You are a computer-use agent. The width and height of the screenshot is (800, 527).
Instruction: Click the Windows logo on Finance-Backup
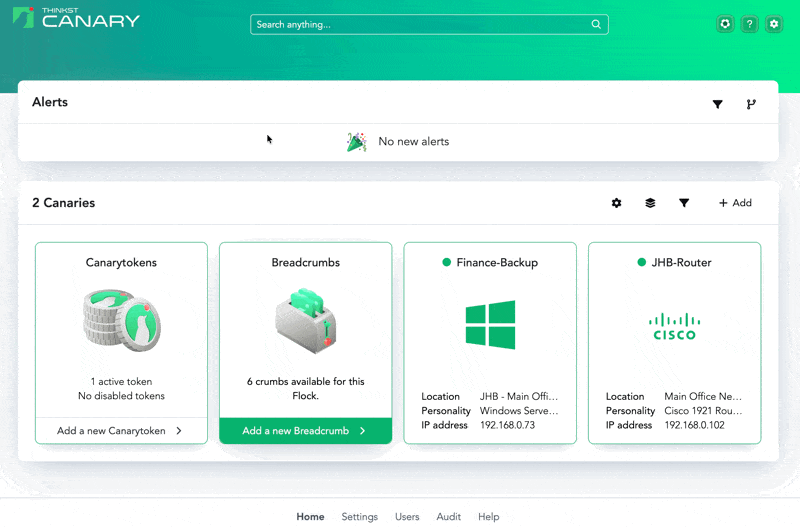pyautogui.click(x=490, y=324)
